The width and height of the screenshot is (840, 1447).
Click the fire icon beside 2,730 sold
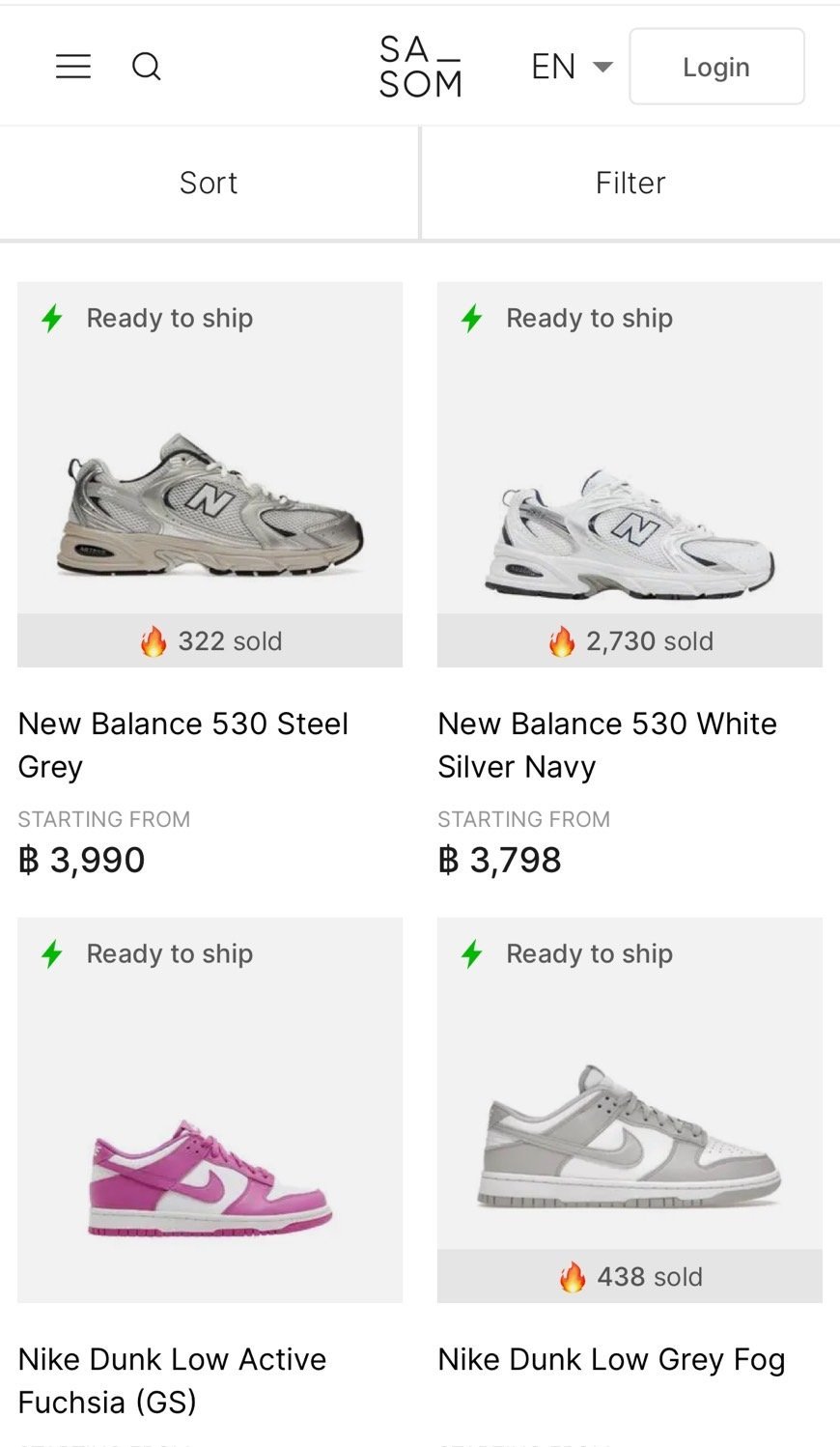click(562, 640)
